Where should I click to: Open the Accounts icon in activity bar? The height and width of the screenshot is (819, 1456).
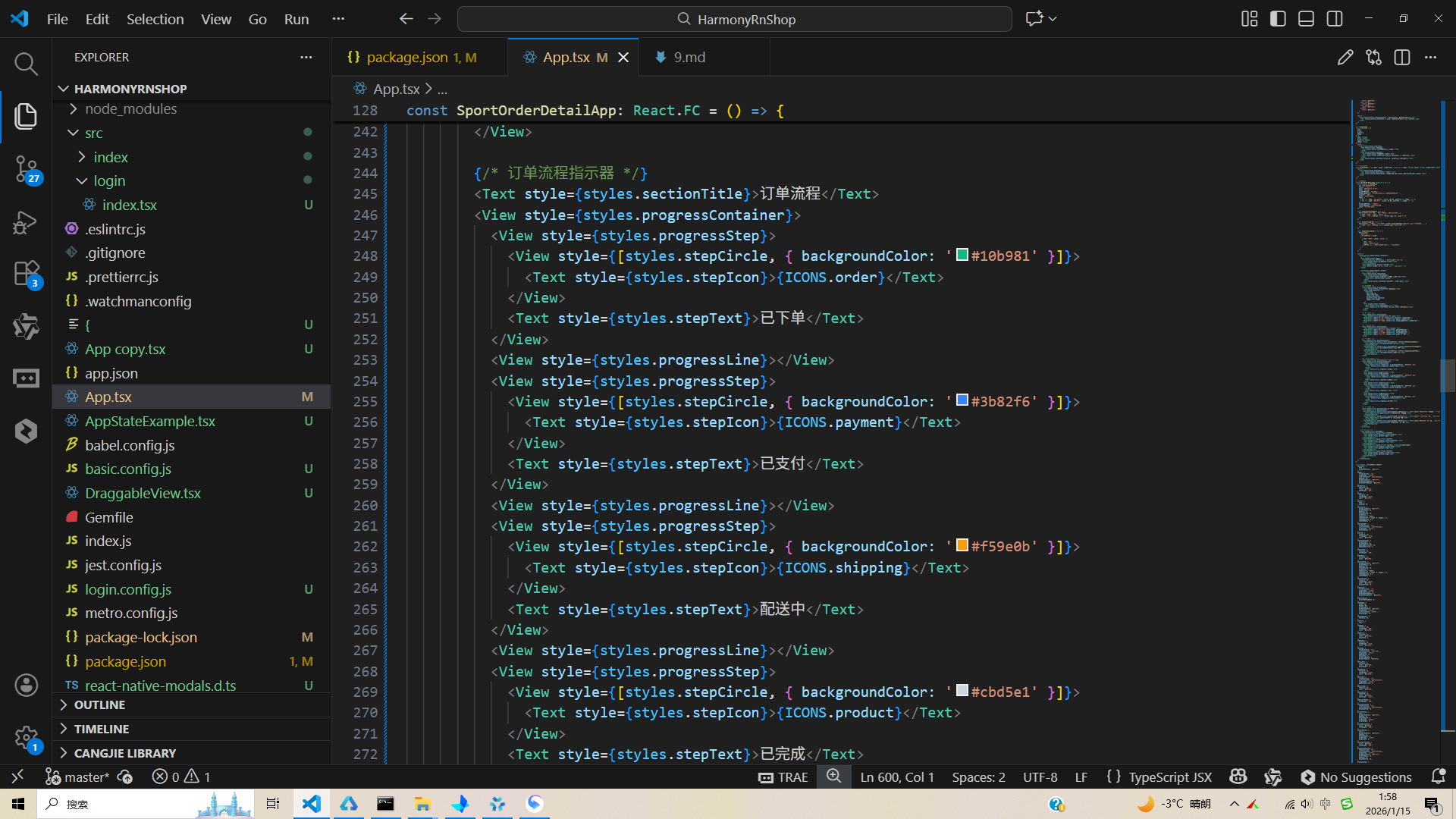click(26, 685)
